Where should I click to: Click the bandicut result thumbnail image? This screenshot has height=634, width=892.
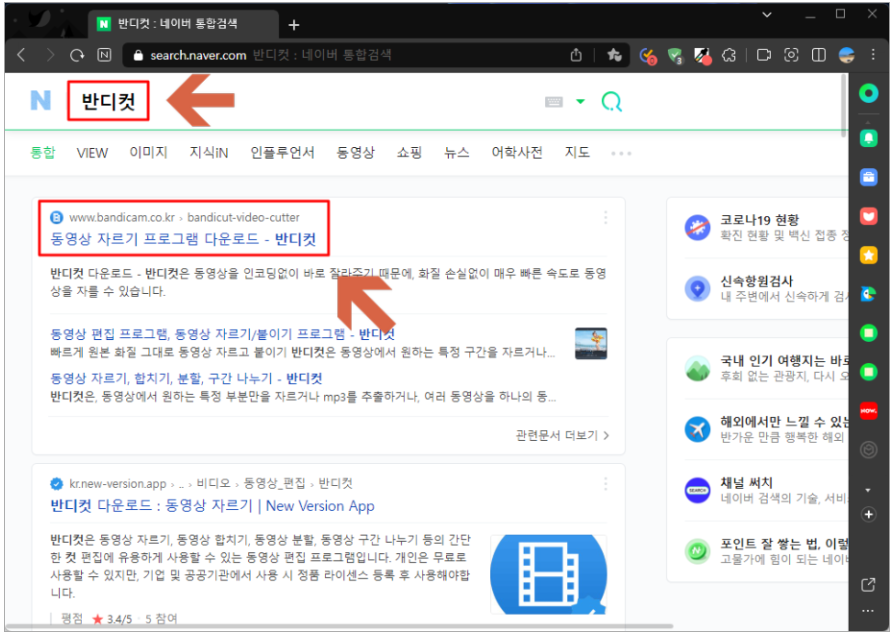591,344
